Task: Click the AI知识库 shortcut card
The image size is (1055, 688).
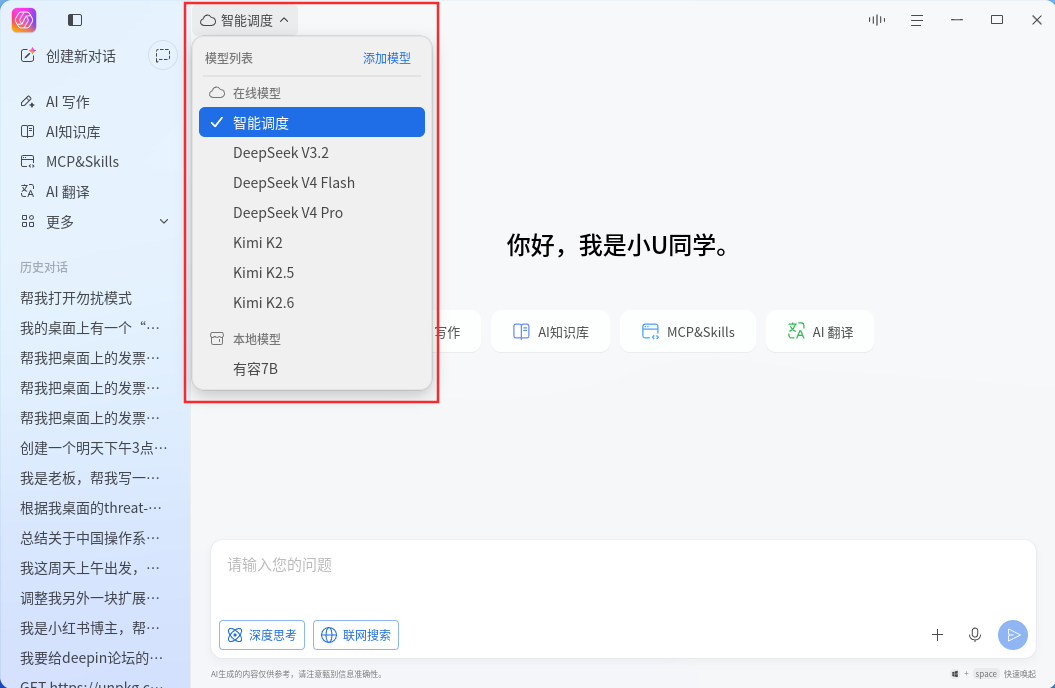Action: pos(550,332)
